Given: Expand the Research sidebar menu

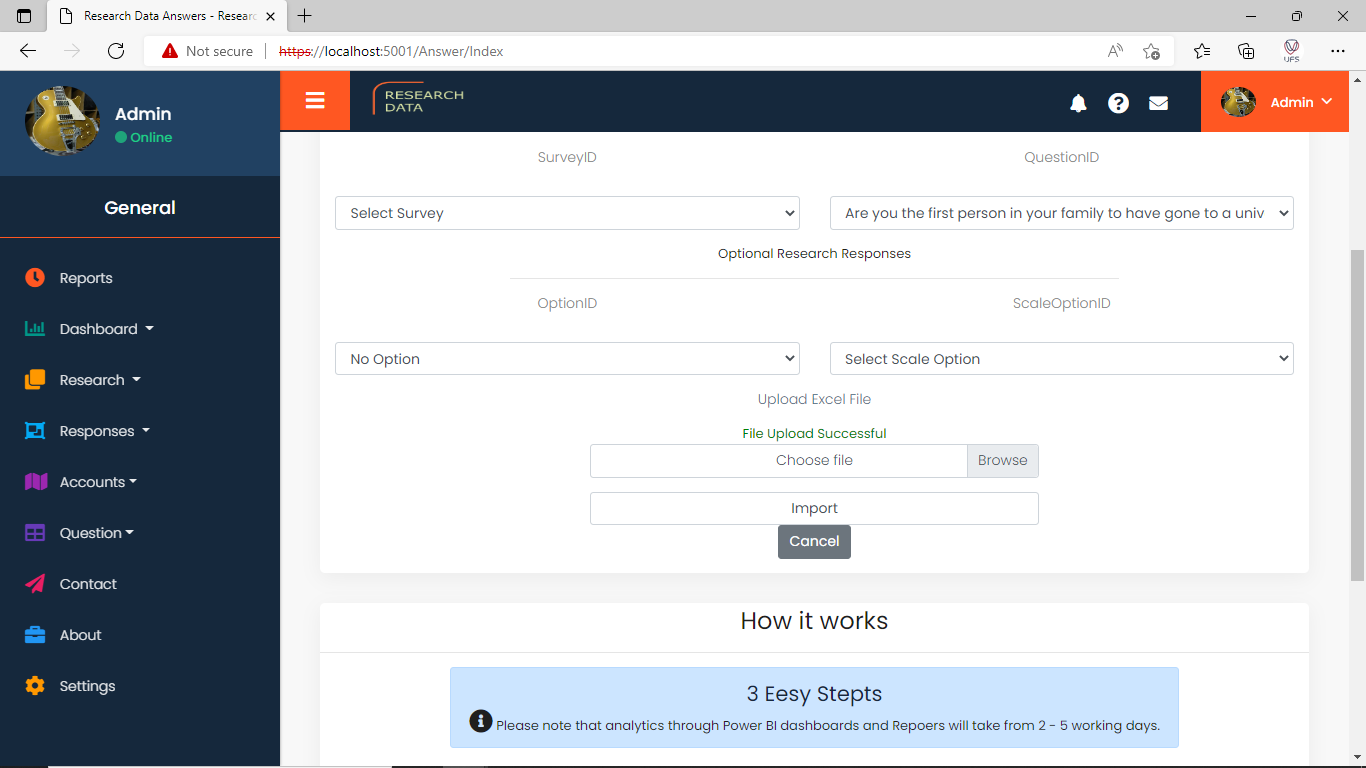Looking at the screenshot, I should [x=100, y=380].
